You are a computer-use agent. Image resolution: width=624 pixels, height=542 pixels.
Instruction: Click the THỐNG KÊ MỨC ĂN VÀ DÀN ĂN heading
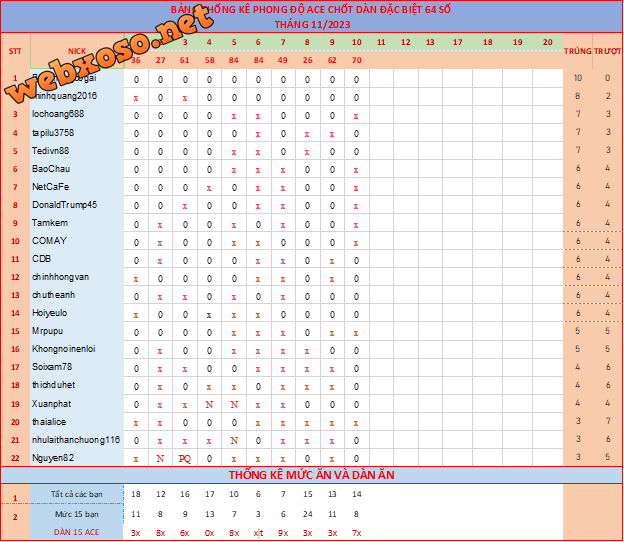(311, 475)
